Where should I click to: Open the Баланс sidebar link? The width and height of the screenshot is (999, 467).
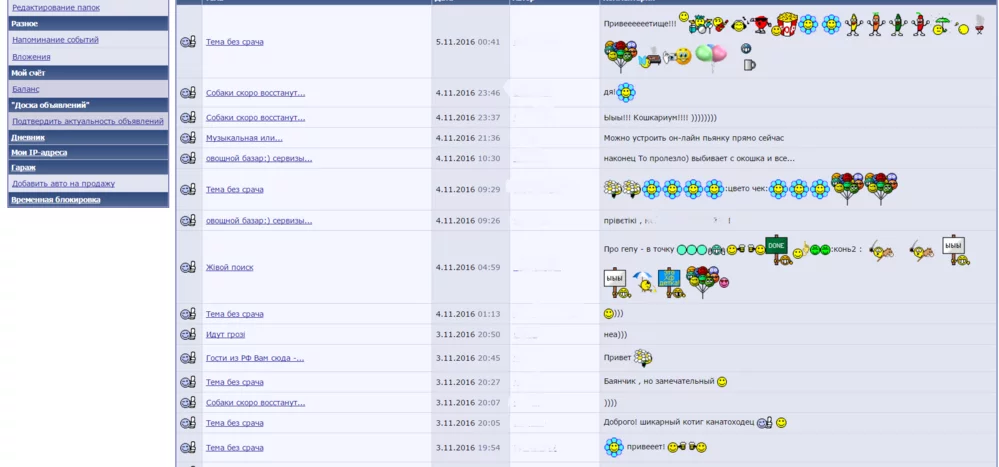point(25,89)
